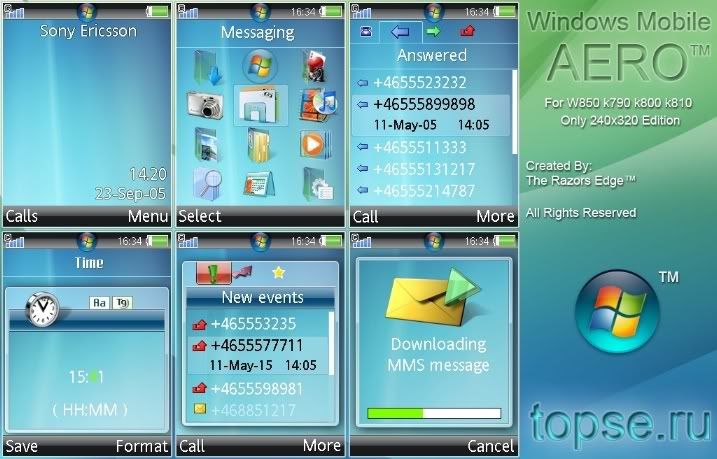Select the call entry +4655511333
The width and height of the screenshot is (717, 459).
click(430, 148)
